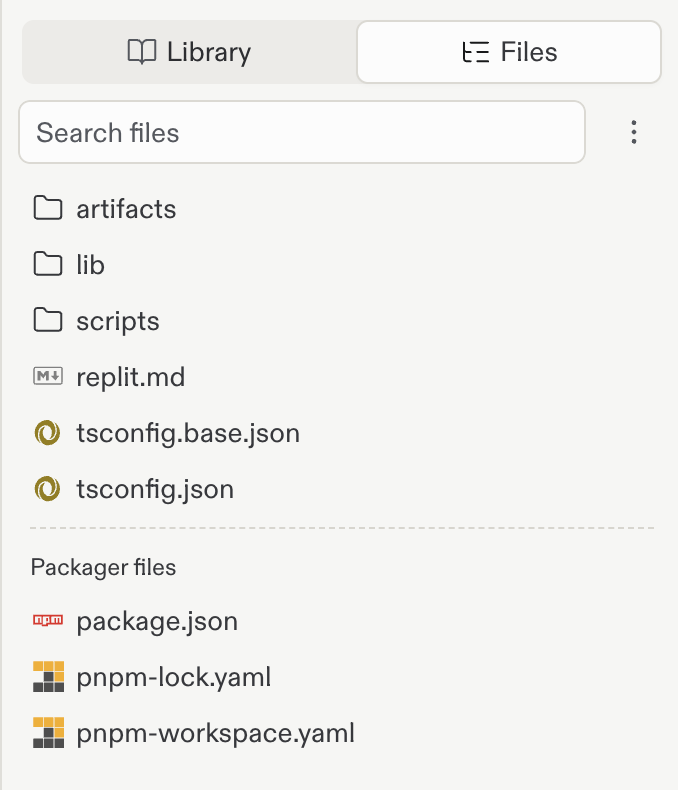The width and height of the screenshot is (678, 790).
Task: Click the markdown icon beside replit.md
Action: click(48, 376)
